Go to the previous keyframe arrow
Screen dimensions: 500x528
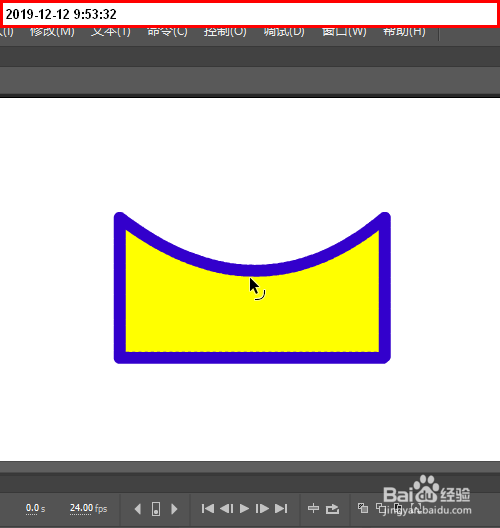[137, 508]
